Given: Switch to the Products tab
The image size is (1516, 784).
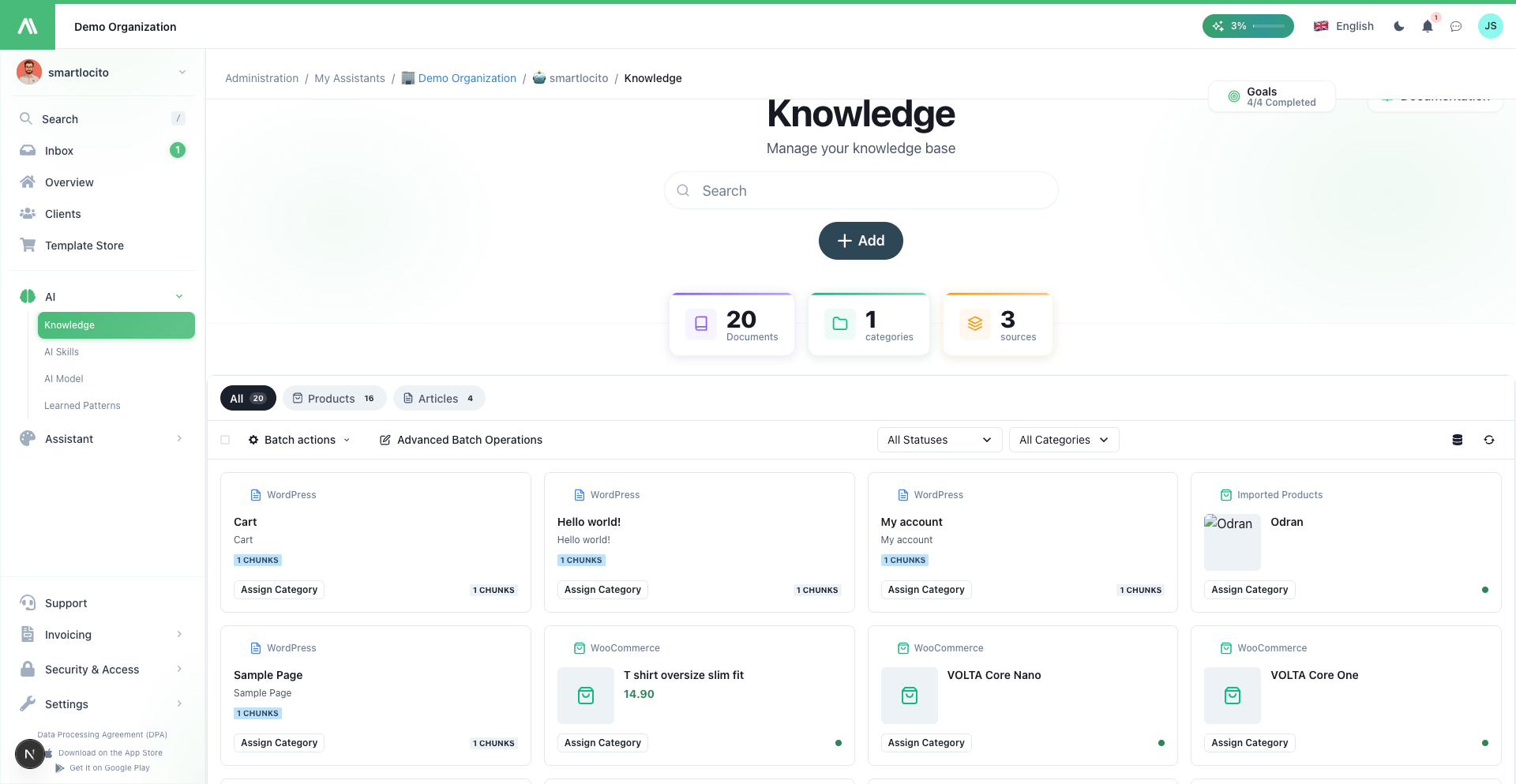Looking at the screenshot, I should coord(334,398).
